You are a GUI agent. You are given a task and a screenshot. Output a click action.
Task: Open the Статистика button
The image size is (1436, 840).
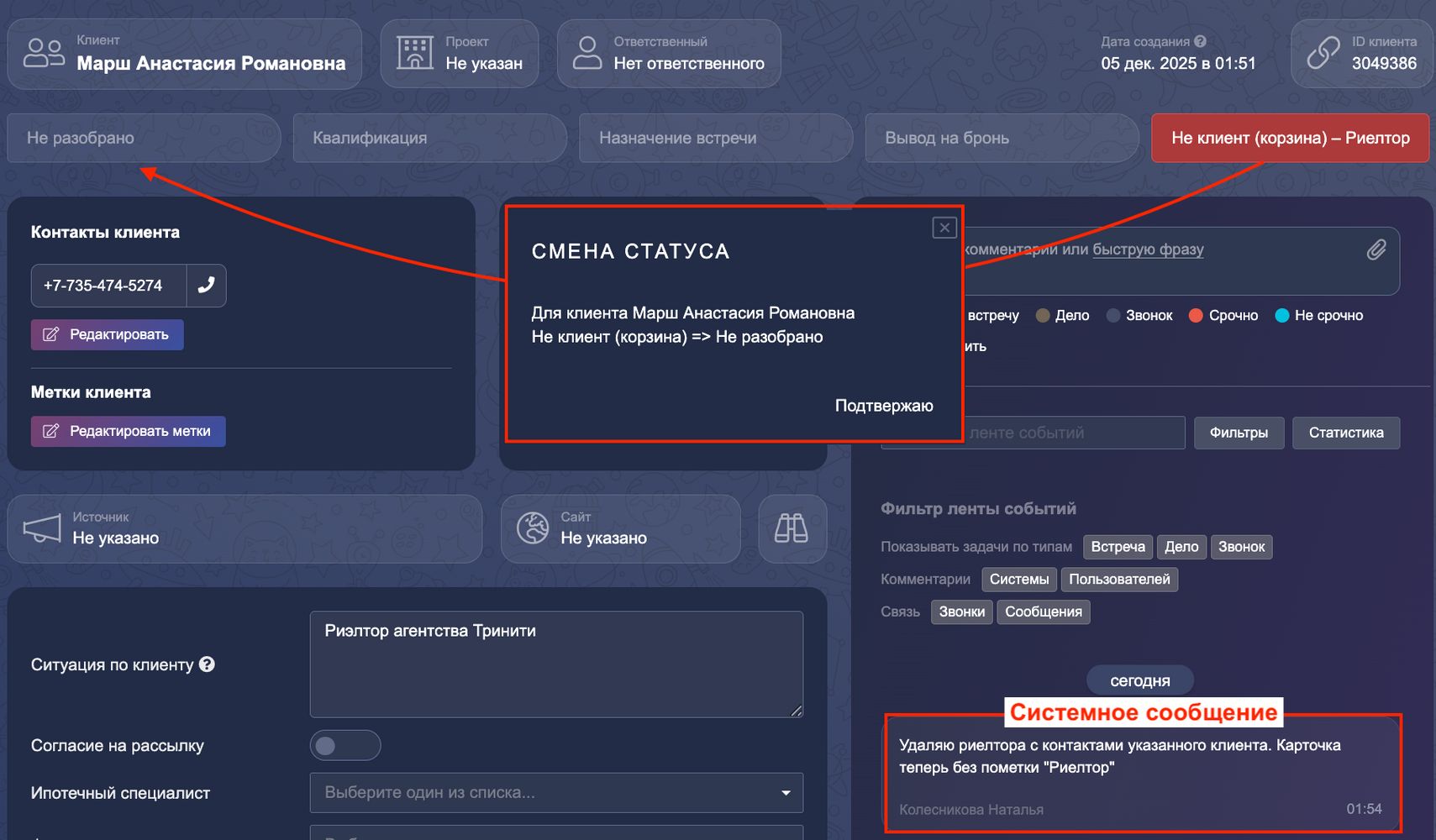(x=1346, y=433)
